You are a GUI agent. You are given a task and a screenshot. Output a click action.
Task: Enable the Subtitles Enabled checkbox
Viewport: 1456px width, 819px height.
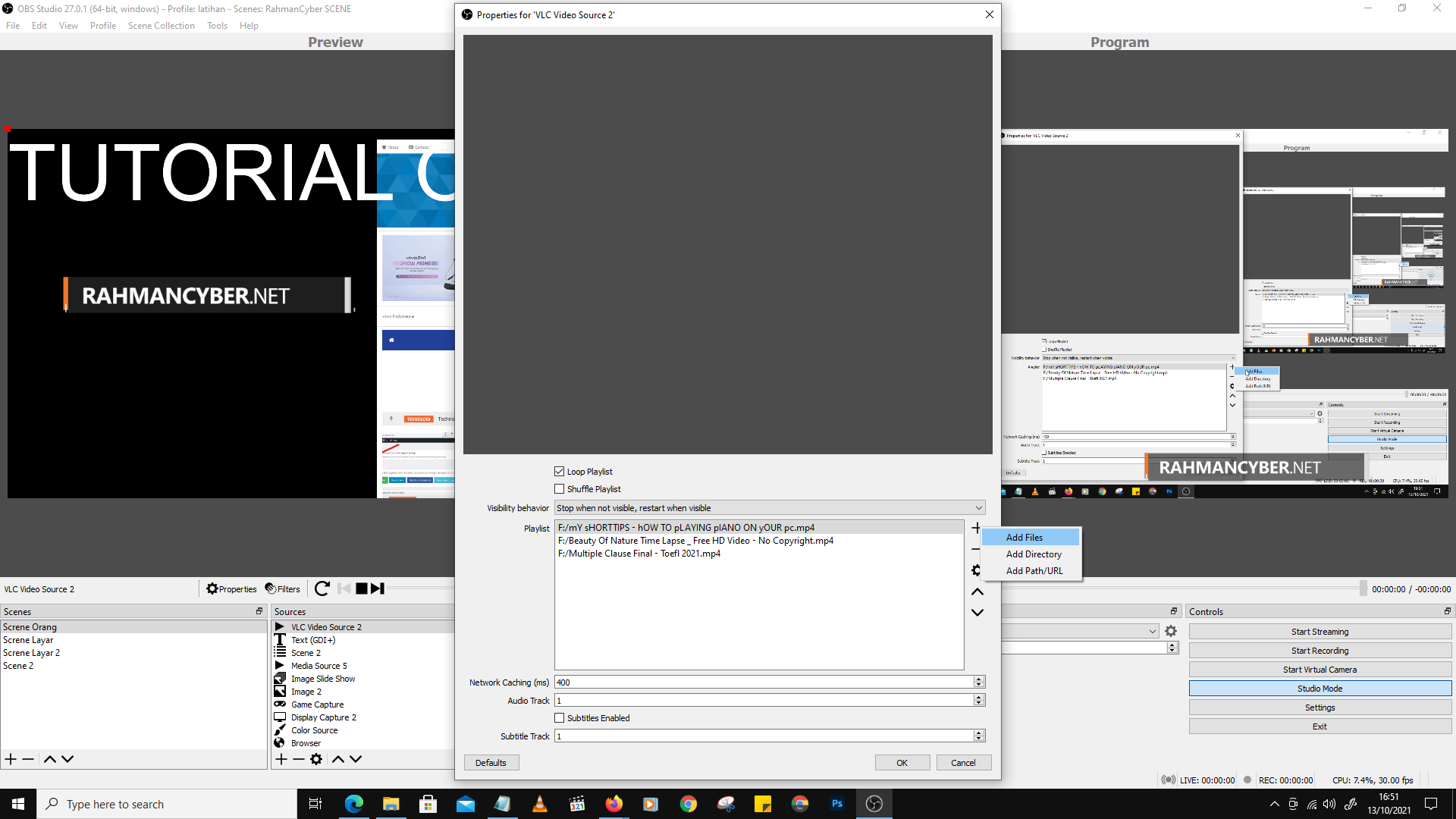560,718
